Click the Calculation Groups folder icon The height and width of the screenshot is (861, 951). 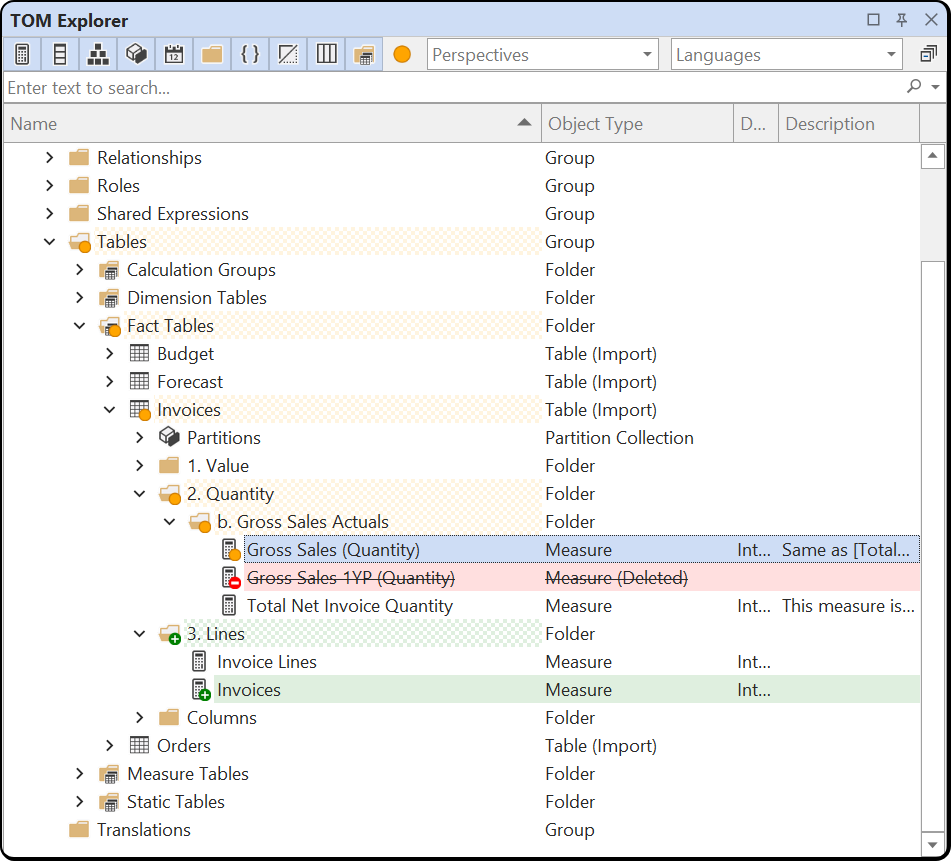click(109, 270)
